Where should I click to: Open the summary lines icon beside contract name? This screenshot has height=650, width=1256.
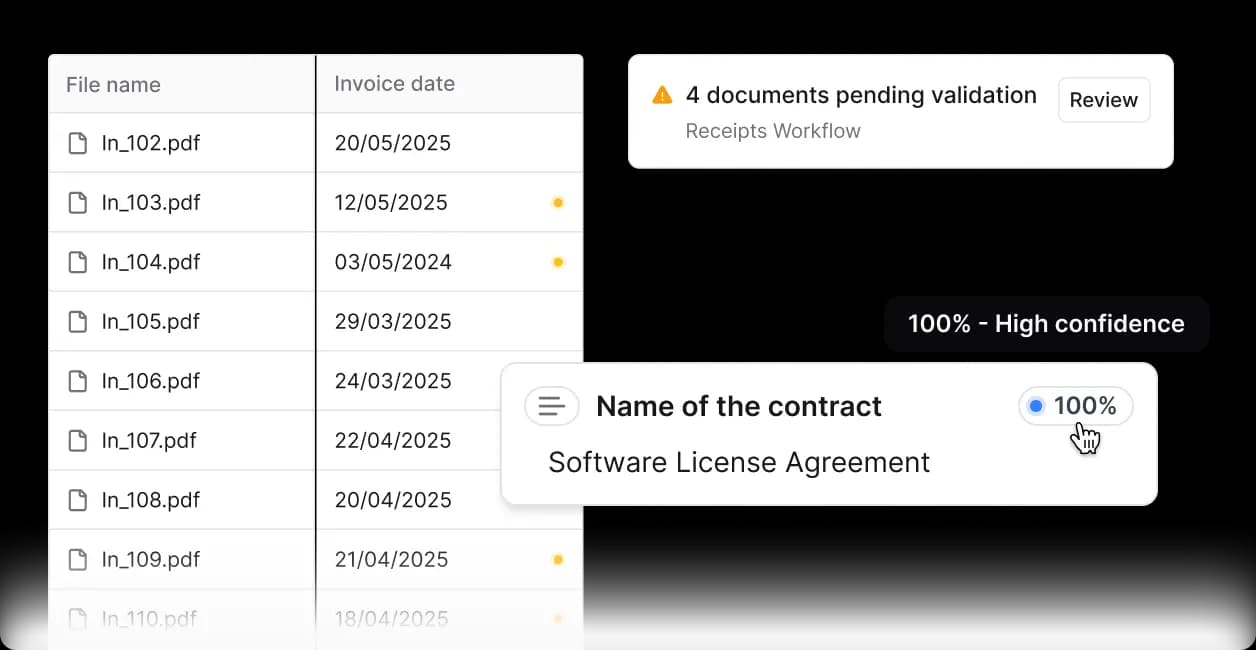coord(551,406)
